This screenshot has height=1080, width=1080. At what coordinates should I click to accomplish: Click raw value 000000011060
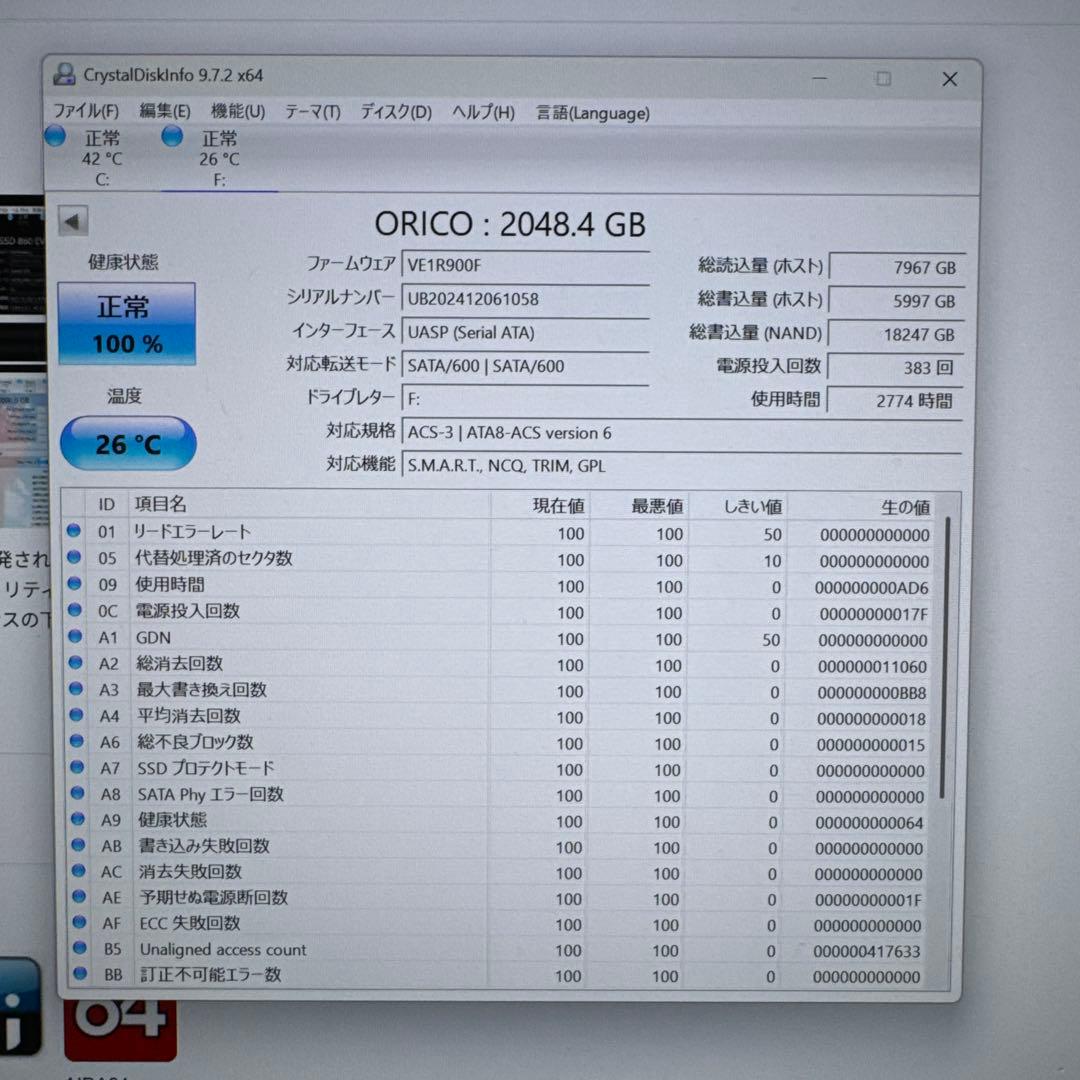click(872, 667)
